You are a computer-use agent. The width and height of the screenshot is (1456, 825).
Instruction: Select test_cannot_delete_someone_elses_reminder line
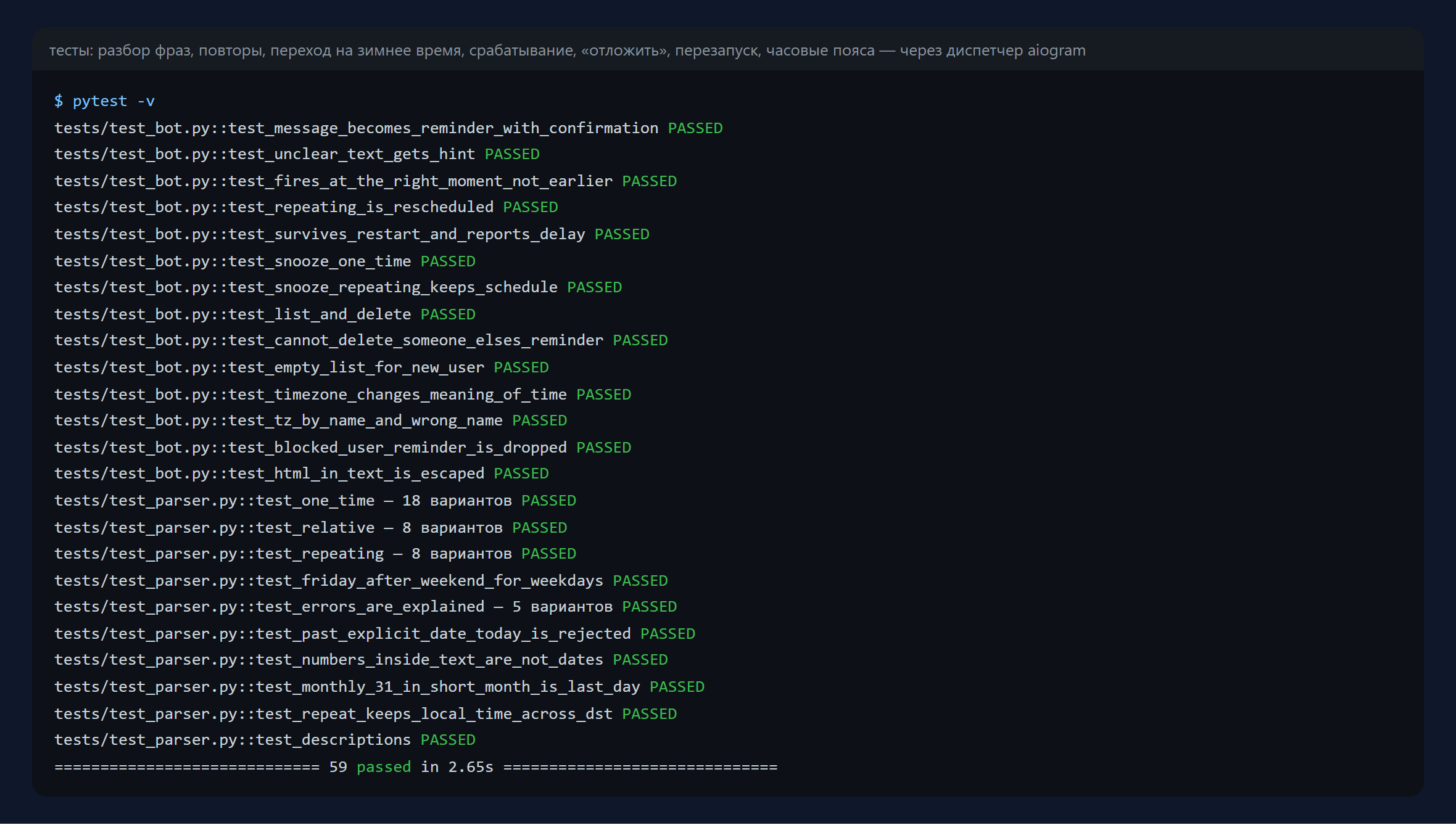point(361,340)
